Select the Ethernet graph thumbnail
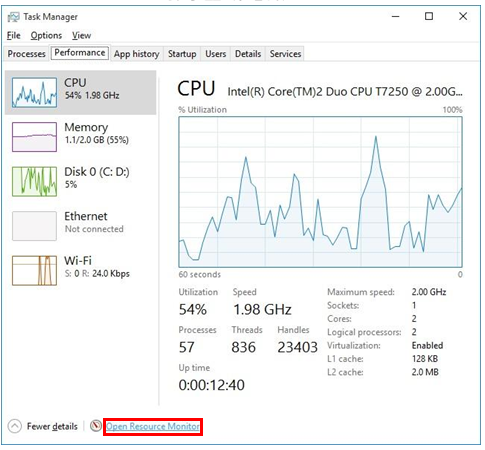Screen dimensions: 485x450 coord(34,226)
